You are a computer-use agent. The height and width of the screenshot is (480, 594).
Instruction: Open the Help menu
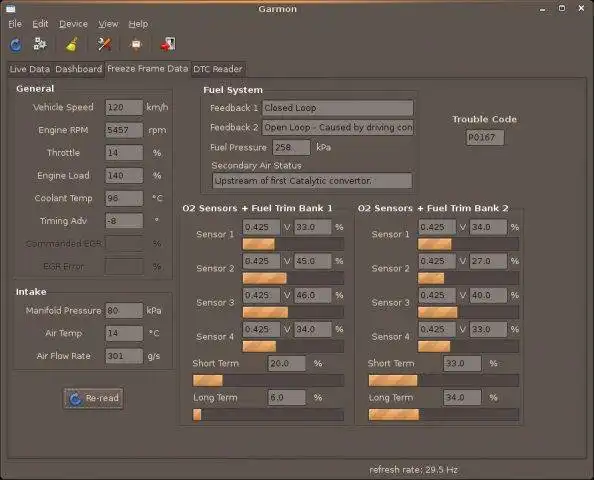click(x=138, y=24)
